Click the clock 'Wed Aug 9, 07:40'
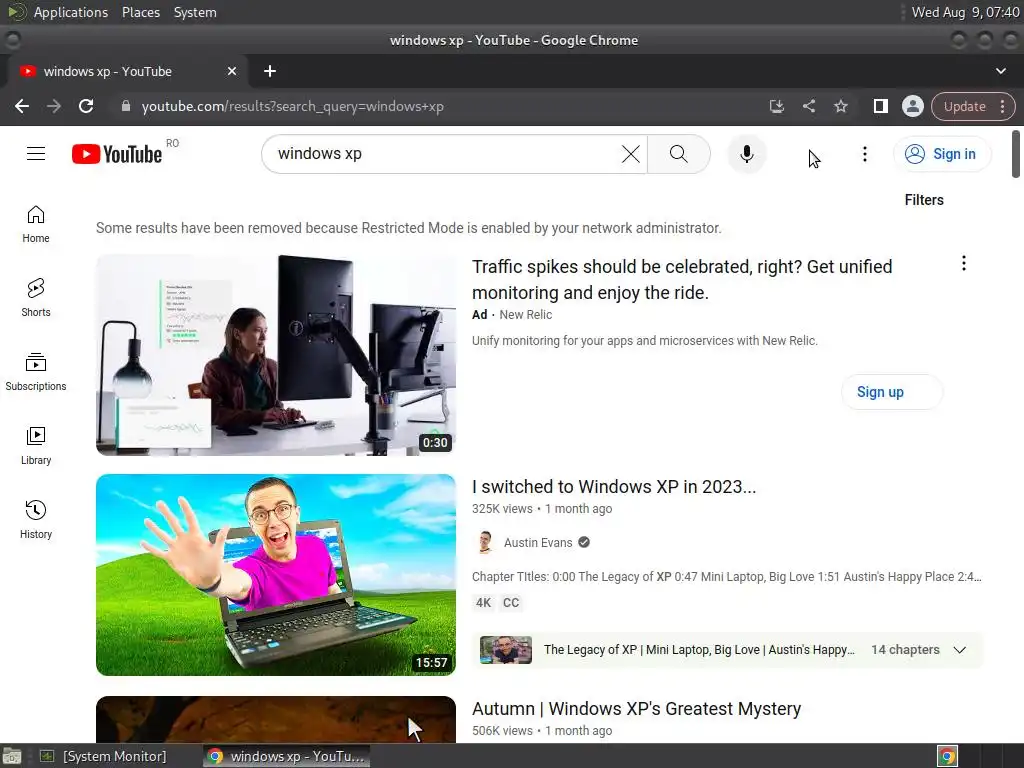The image size is (1024, 768). click(x=965, y=12)
